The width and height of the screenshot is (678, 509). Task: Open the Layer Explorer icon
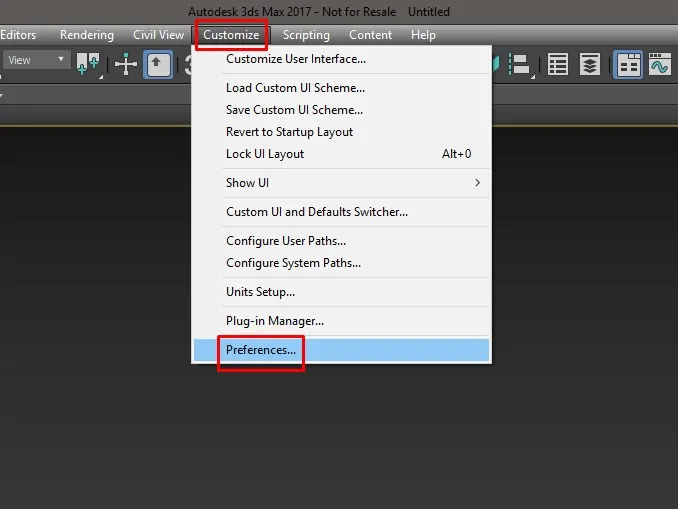click(591, 65)
